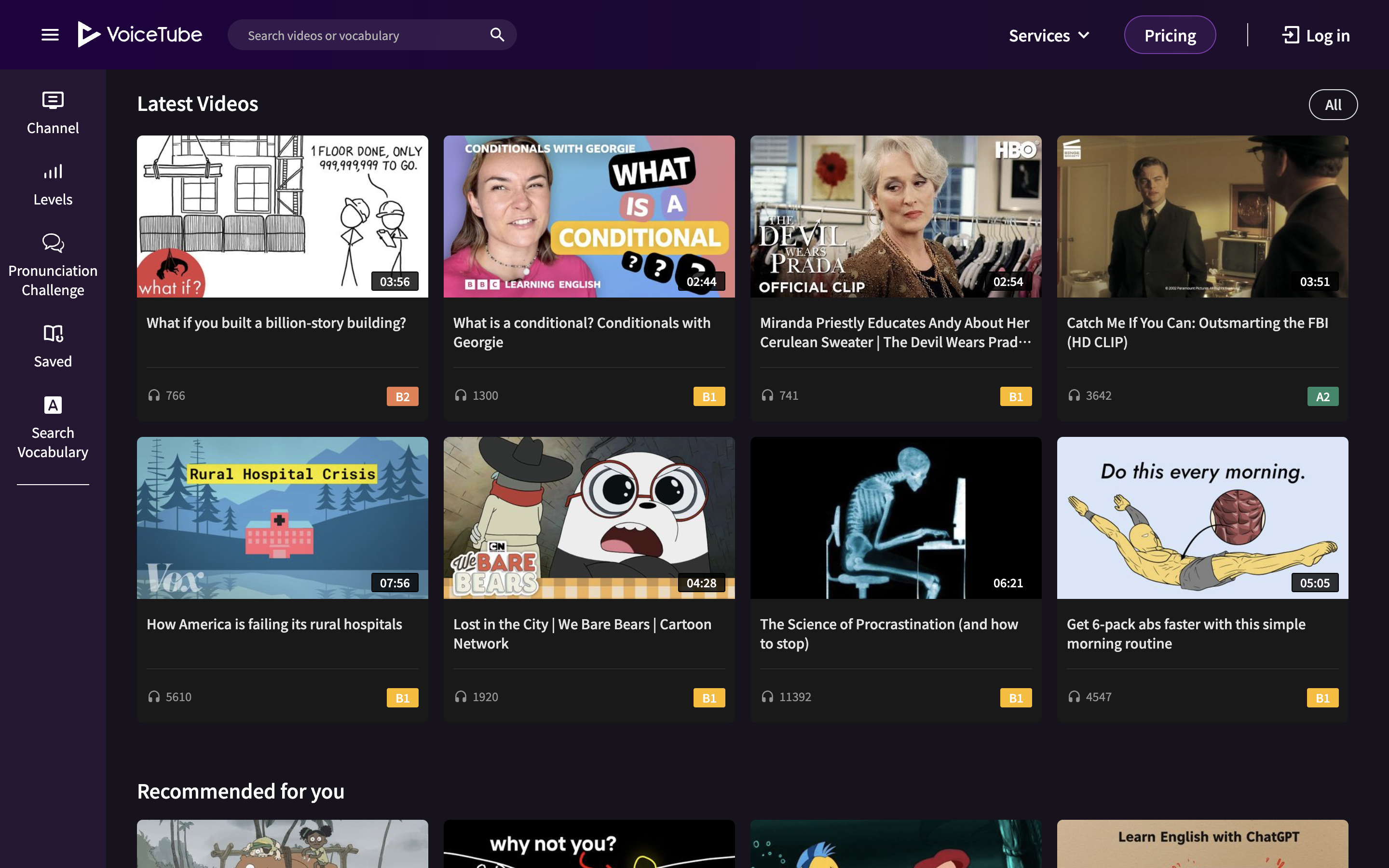Screen dimensions: 1389x868
Task: Click the Miranda Priestly Cerulean Sweater title
Action: click(x=896, y=332)
